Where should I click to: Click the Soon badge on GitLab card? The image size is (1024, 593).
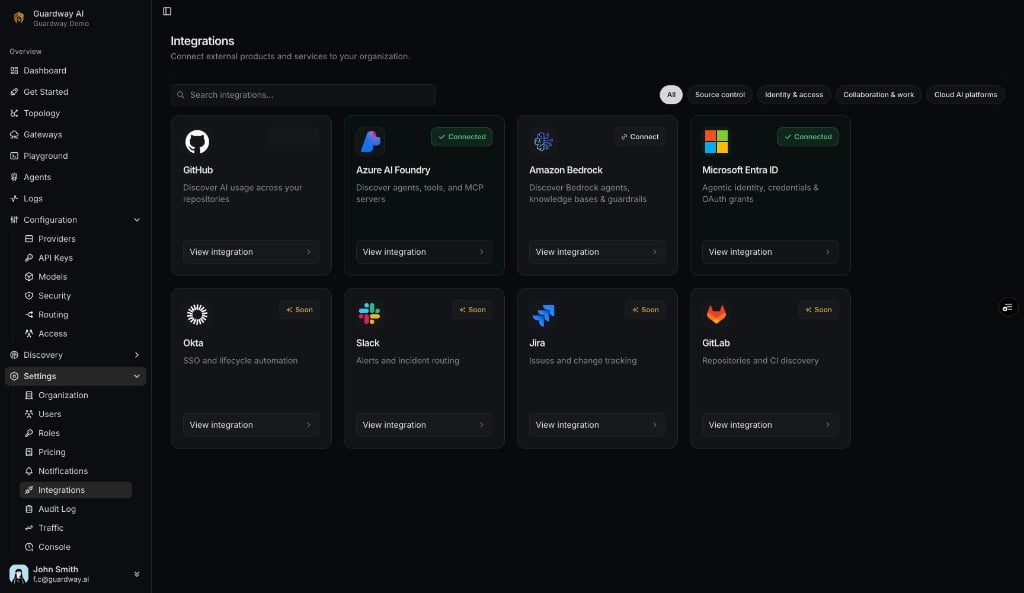818,310
